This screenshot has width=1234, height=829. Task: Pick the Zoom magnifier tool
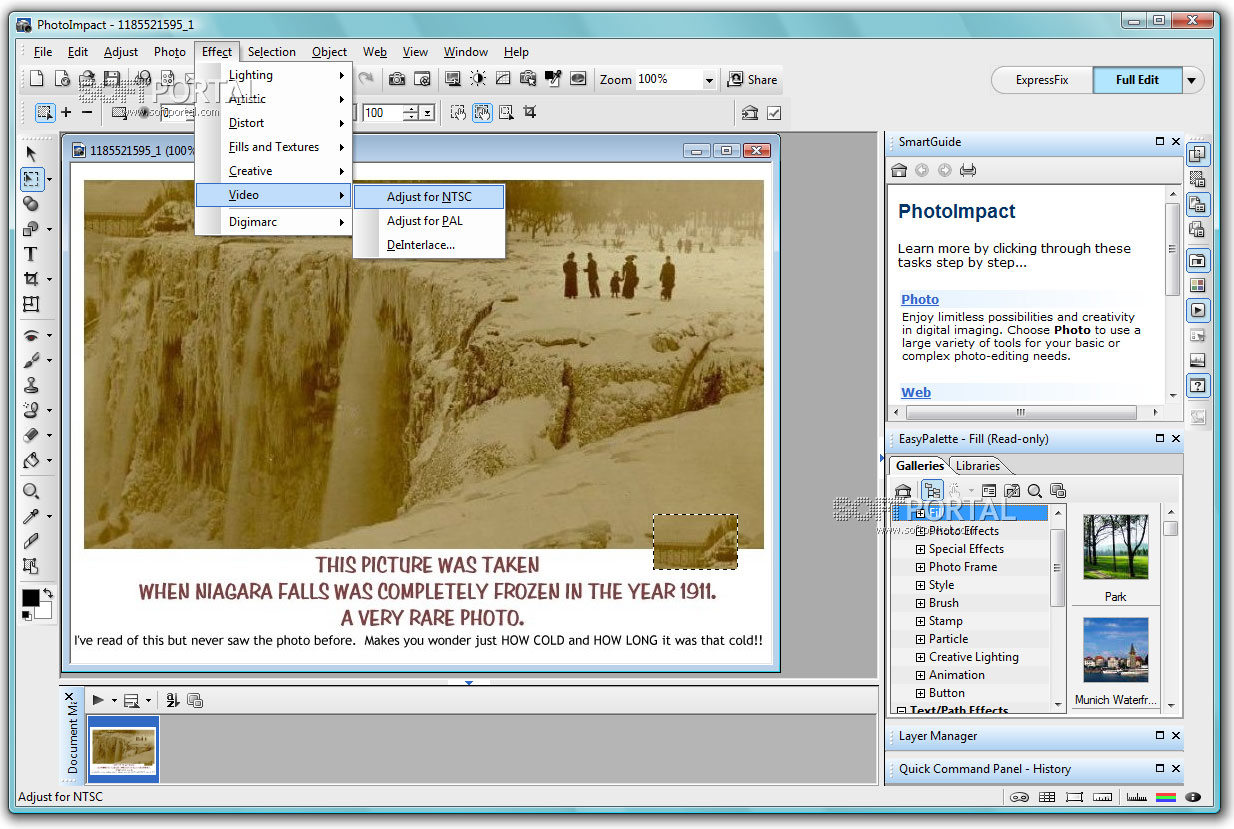pos(31,491)
